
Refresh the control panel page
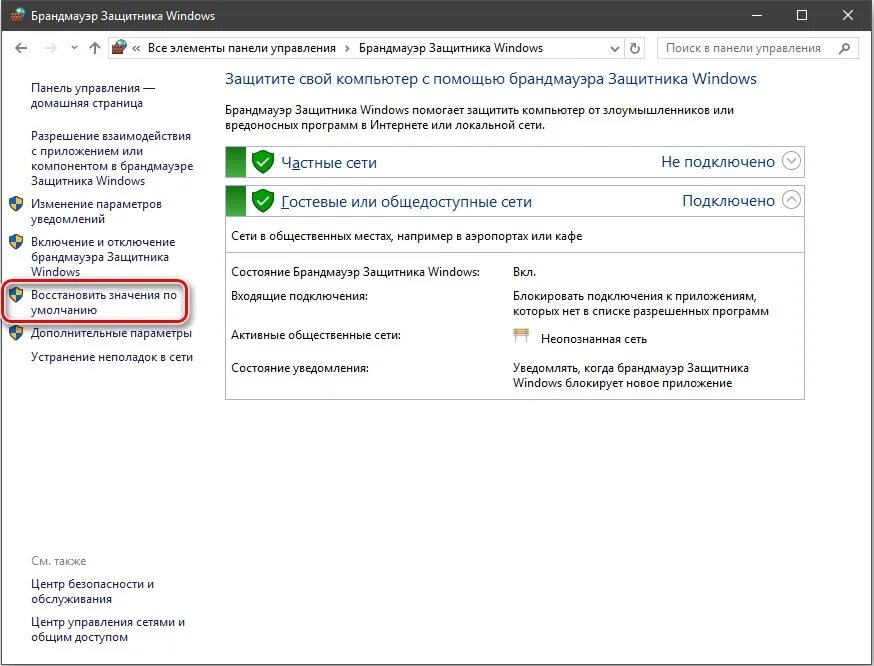click(634, 48)
